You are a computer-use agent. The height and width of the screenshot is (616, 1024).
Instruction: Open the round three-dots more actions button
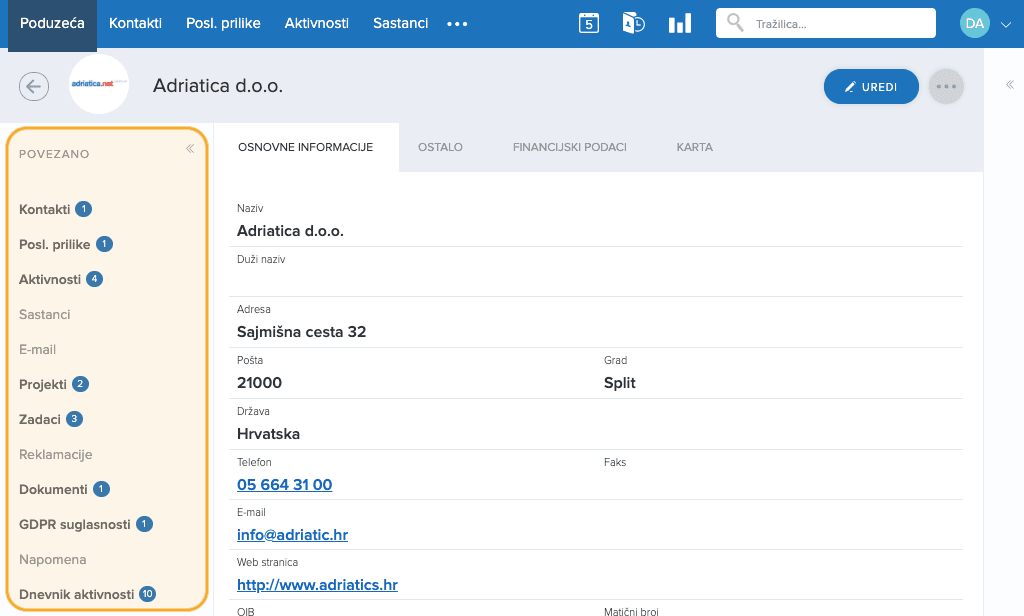click(x=946, y=86)
